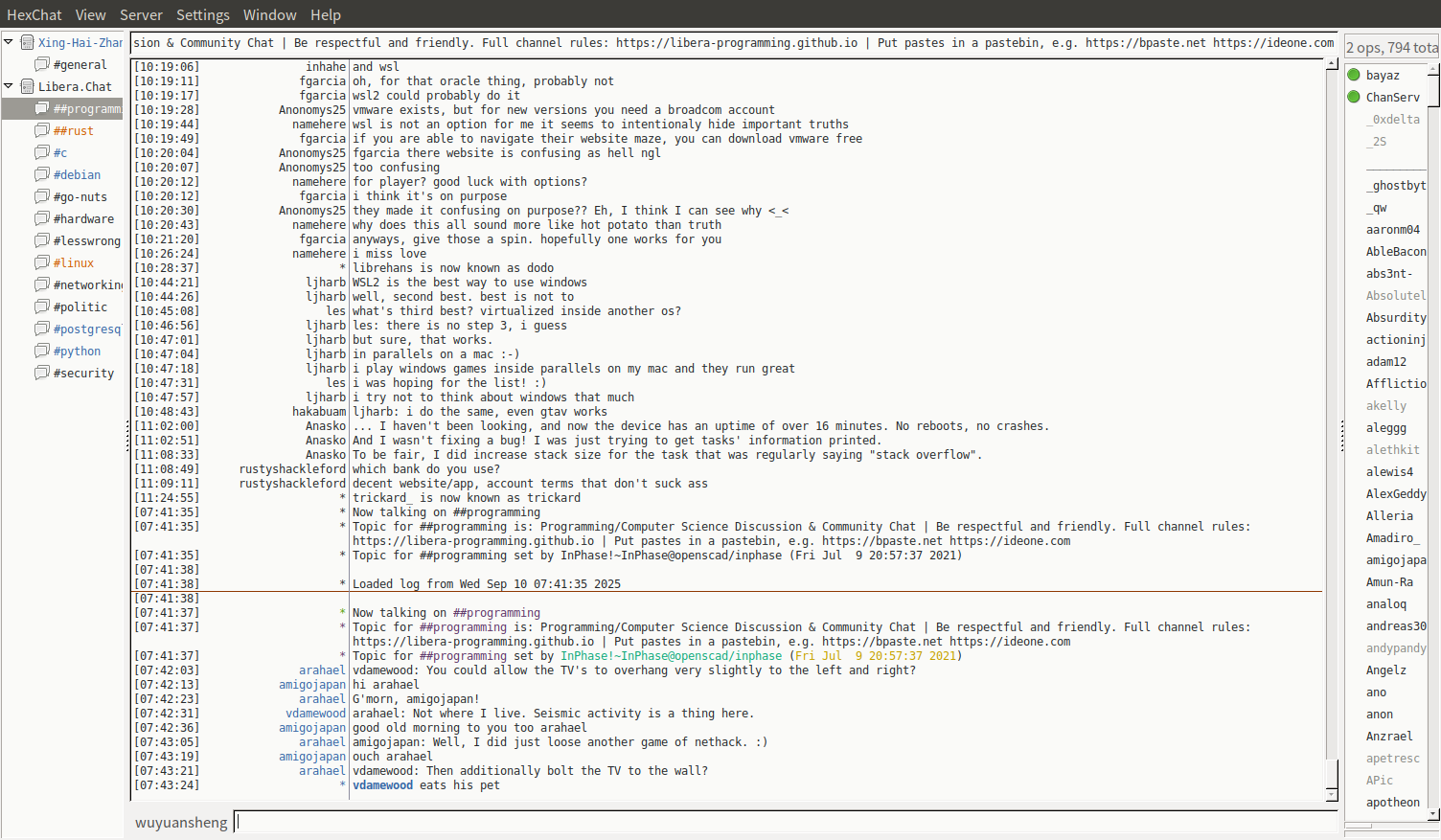Click the #politics channel icon
Image resolution: width=1441 pixels, height=840 pixels.
42,306
